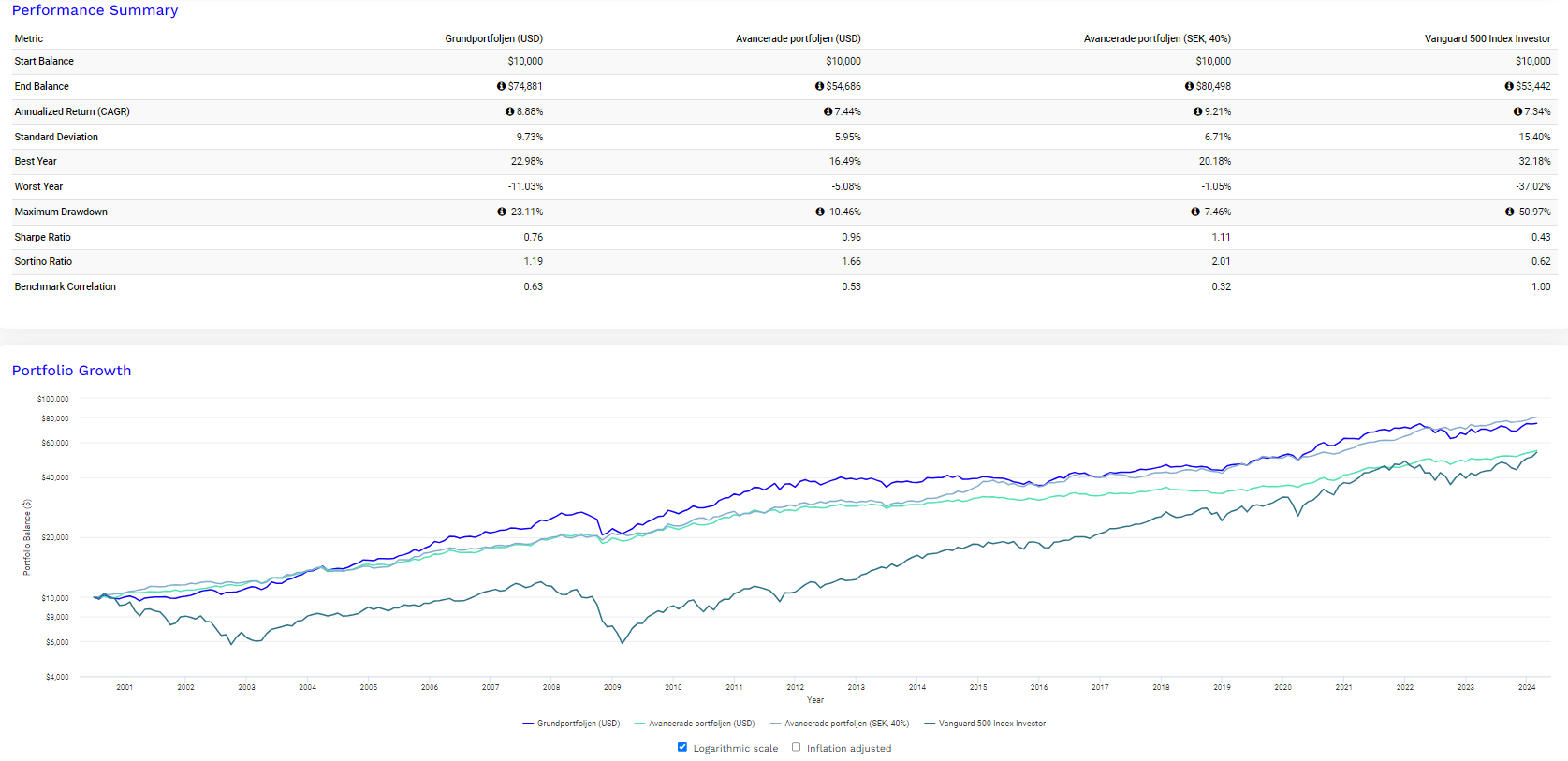Image resolution: width=1568 pixels, height=761 pixels.
Task: Click info icon next to -10.46% drawdown
Action: 820,212
